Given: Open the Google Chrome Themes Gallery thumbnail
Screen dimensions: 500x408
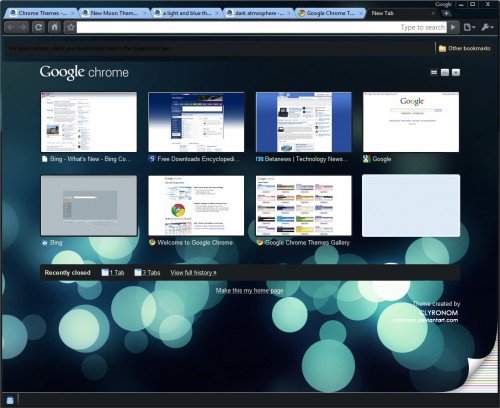Looking at the screenshot, I should tap(304, 206).
